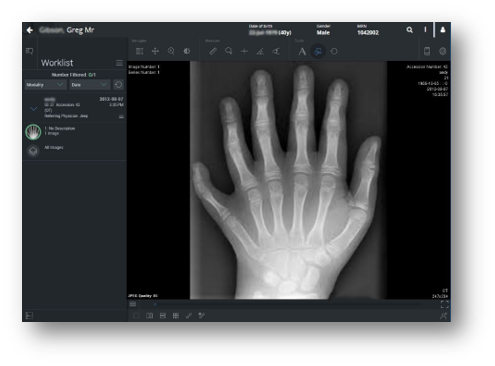
Task: Select the window level contrast tool
Action: tap(187, 51)
